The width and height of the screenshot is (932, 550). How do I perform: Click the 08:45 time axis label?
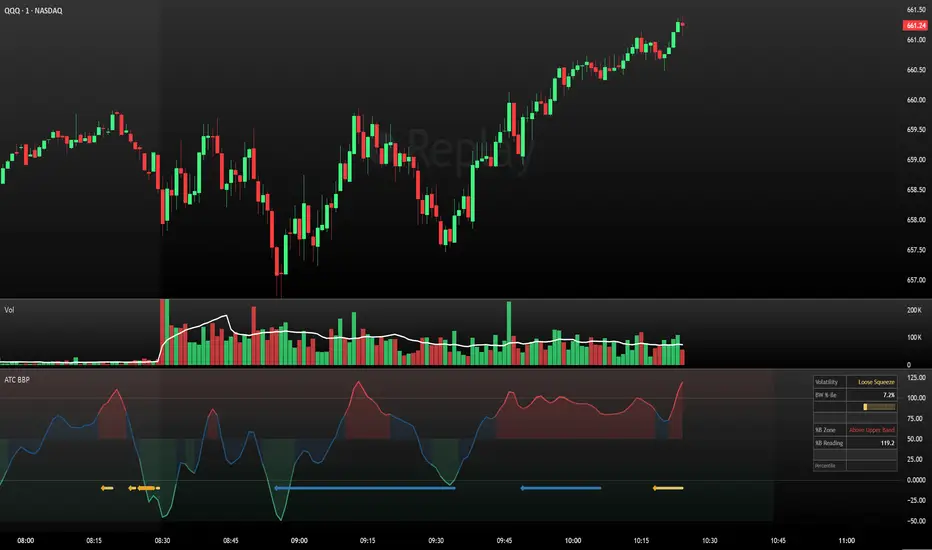(x=231, y=540)
